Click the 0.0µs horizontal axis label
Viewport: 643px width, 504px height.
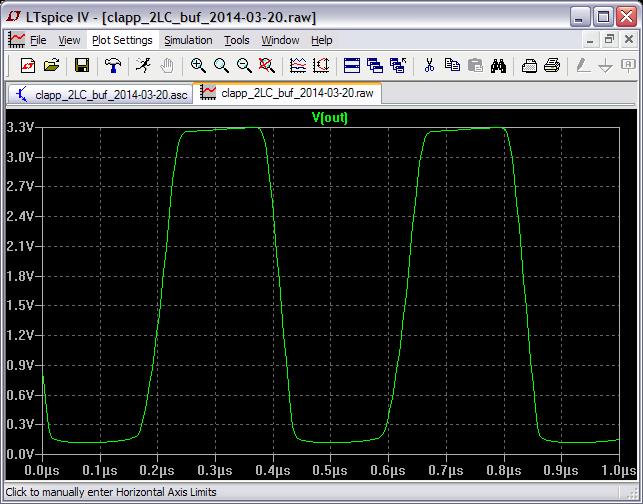point(42,470)
